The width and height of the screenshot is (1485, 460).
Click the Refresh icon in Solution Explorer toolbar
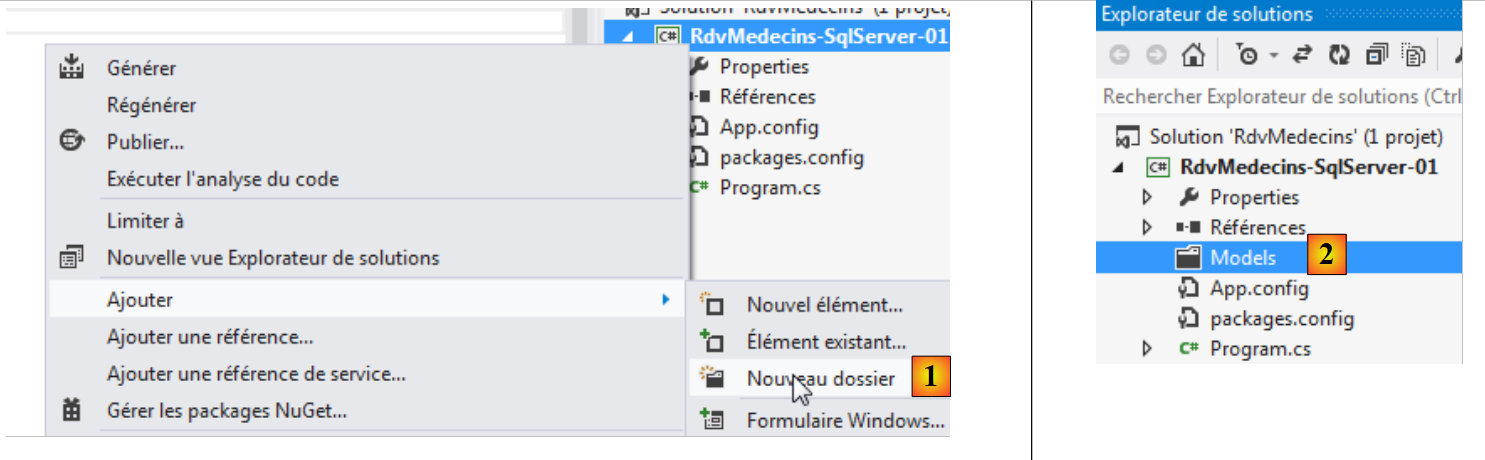click(x=1338, y=56)
